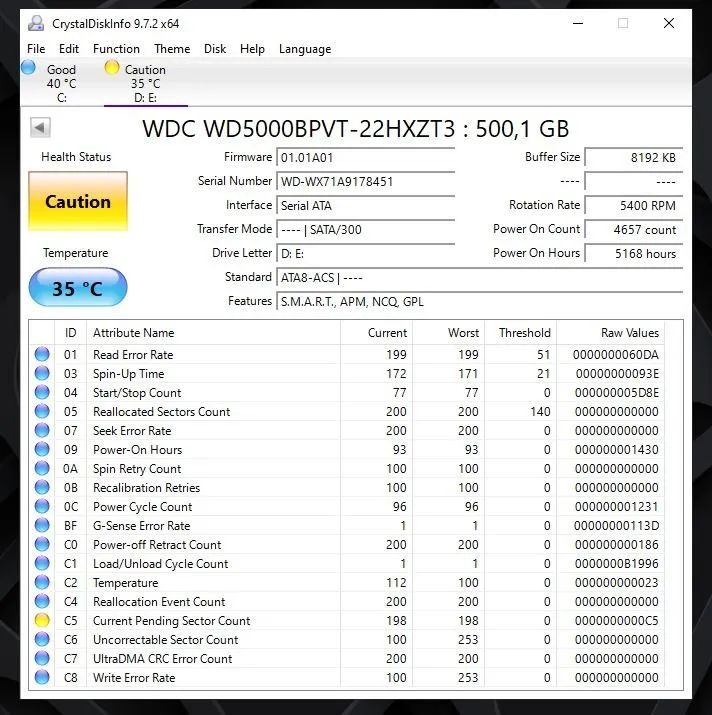This screenshot has width=712, height=715.
Task: Select the Caution 35 °C D: E: disk tab
Action: point(146,83)
